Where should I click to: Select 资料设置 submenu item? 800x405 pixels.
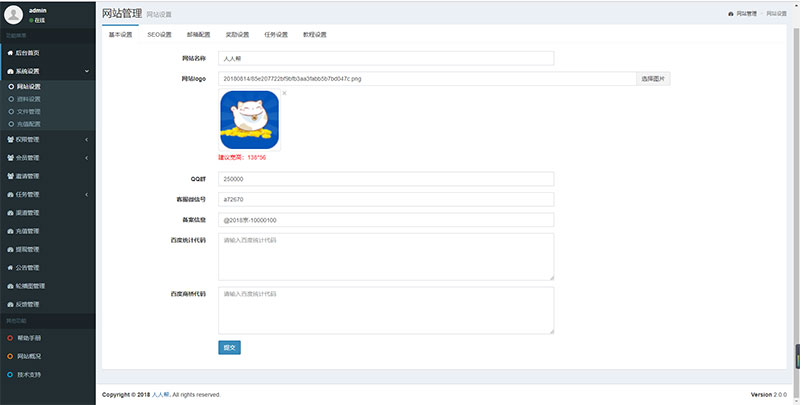pyautogui.click(x=29, y=99)
